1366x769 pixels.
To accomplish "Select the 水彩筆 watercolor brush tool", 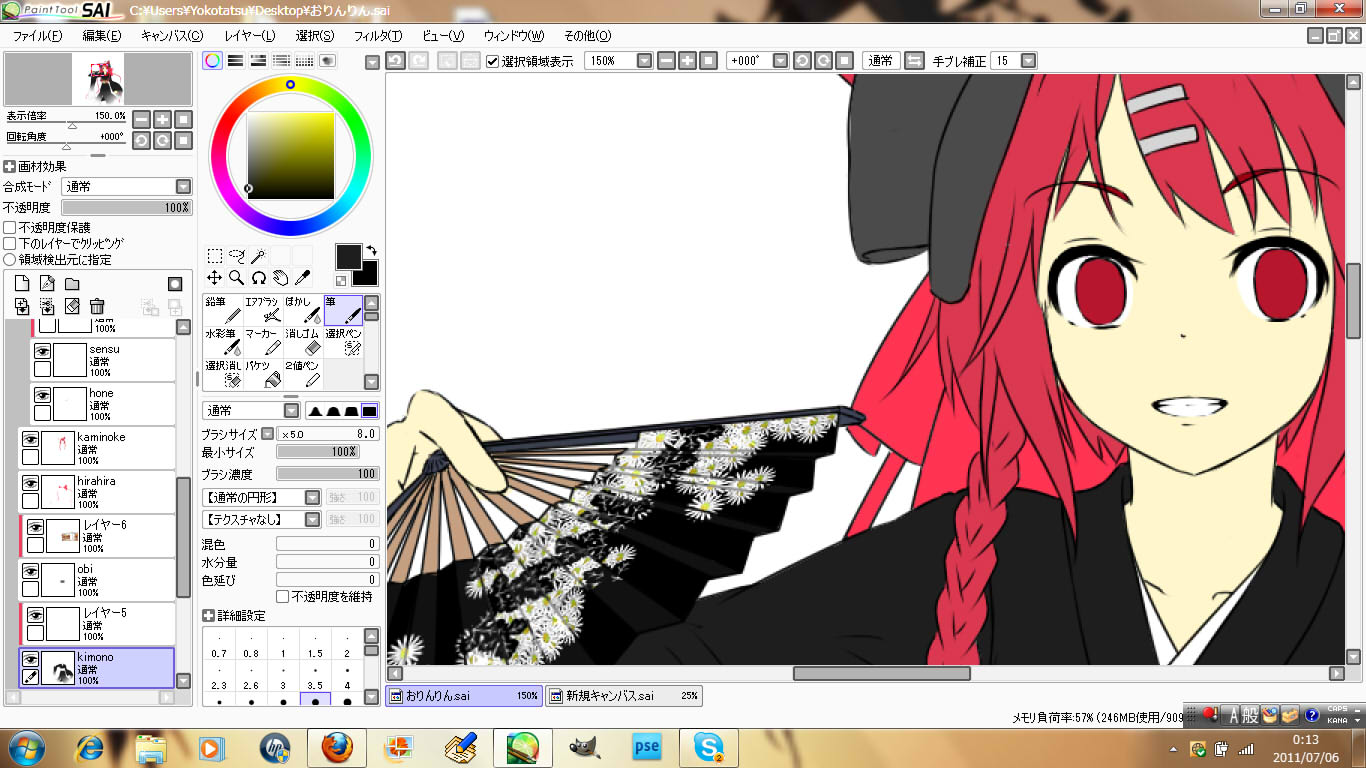I will click(223, 342).
